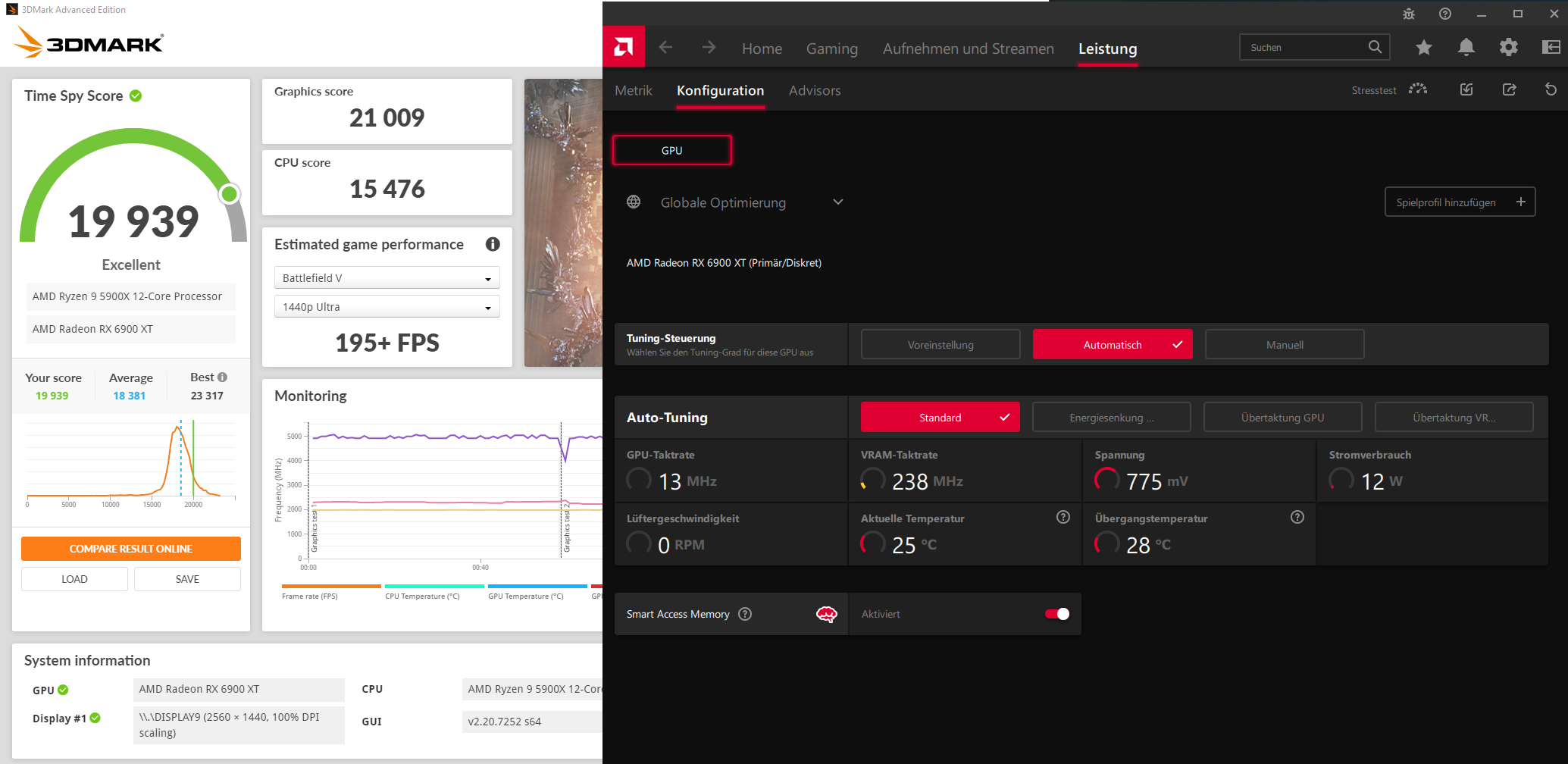Click the Frame rate (FPS) legend bar

[331, 586]
